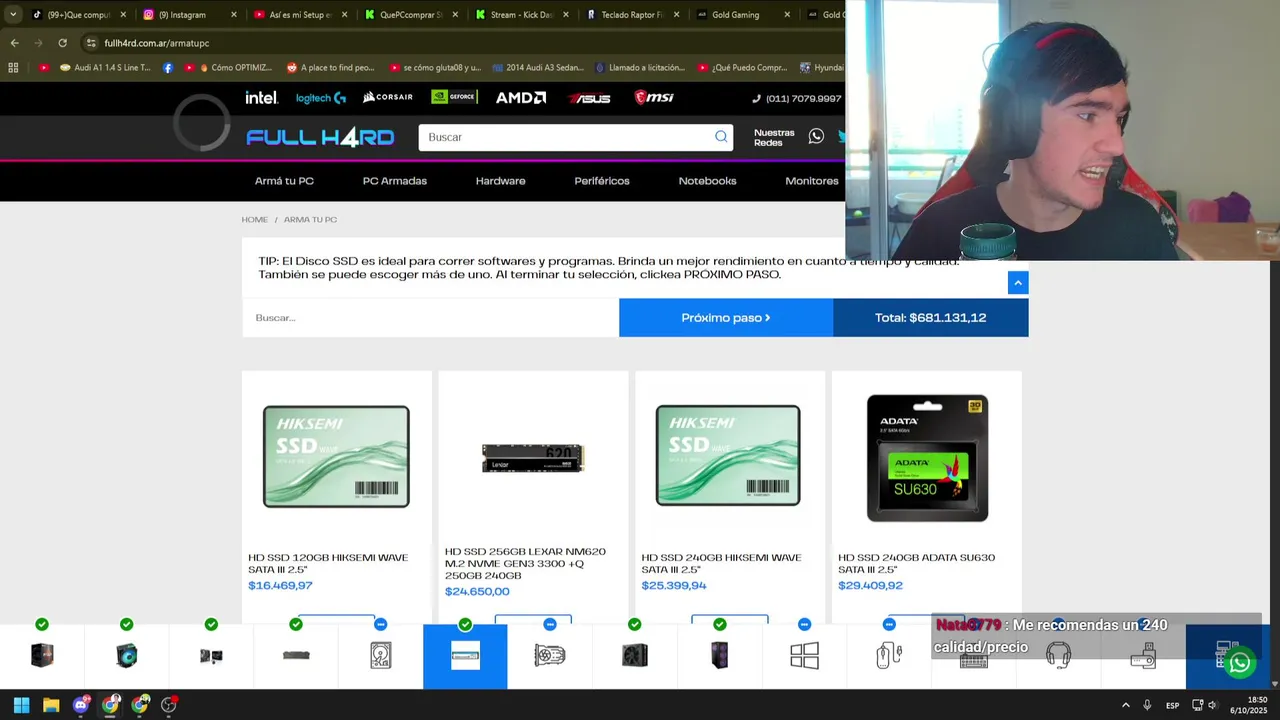
Task: Click the AMD brand logo
Action: tap(521, 97)
